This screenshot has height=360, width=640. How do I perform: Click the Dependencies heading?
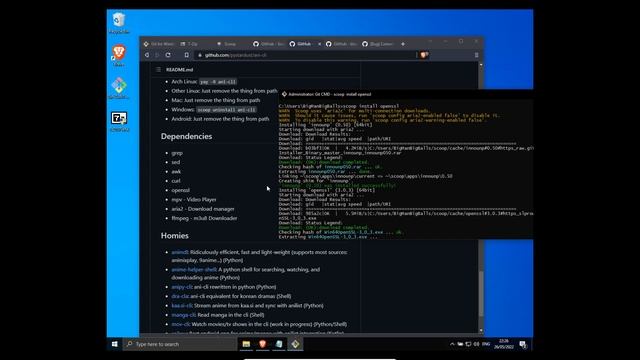(186, 136)
